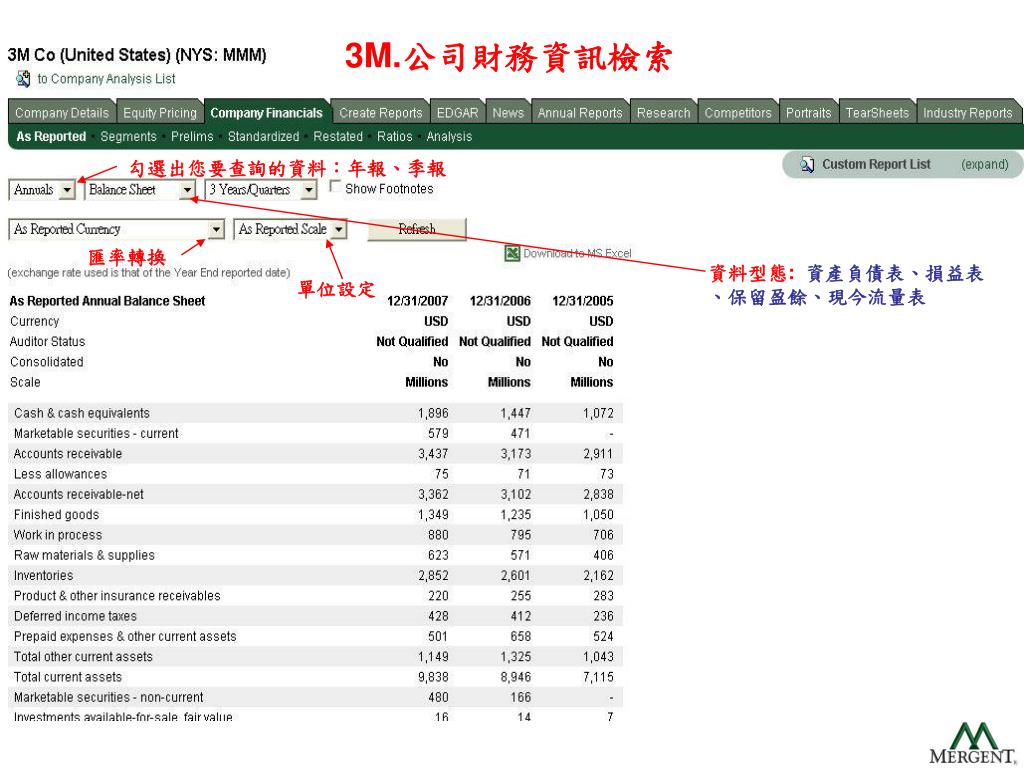
Task: Switch to the Company Details tab
Action: click(x=62, y=113)
